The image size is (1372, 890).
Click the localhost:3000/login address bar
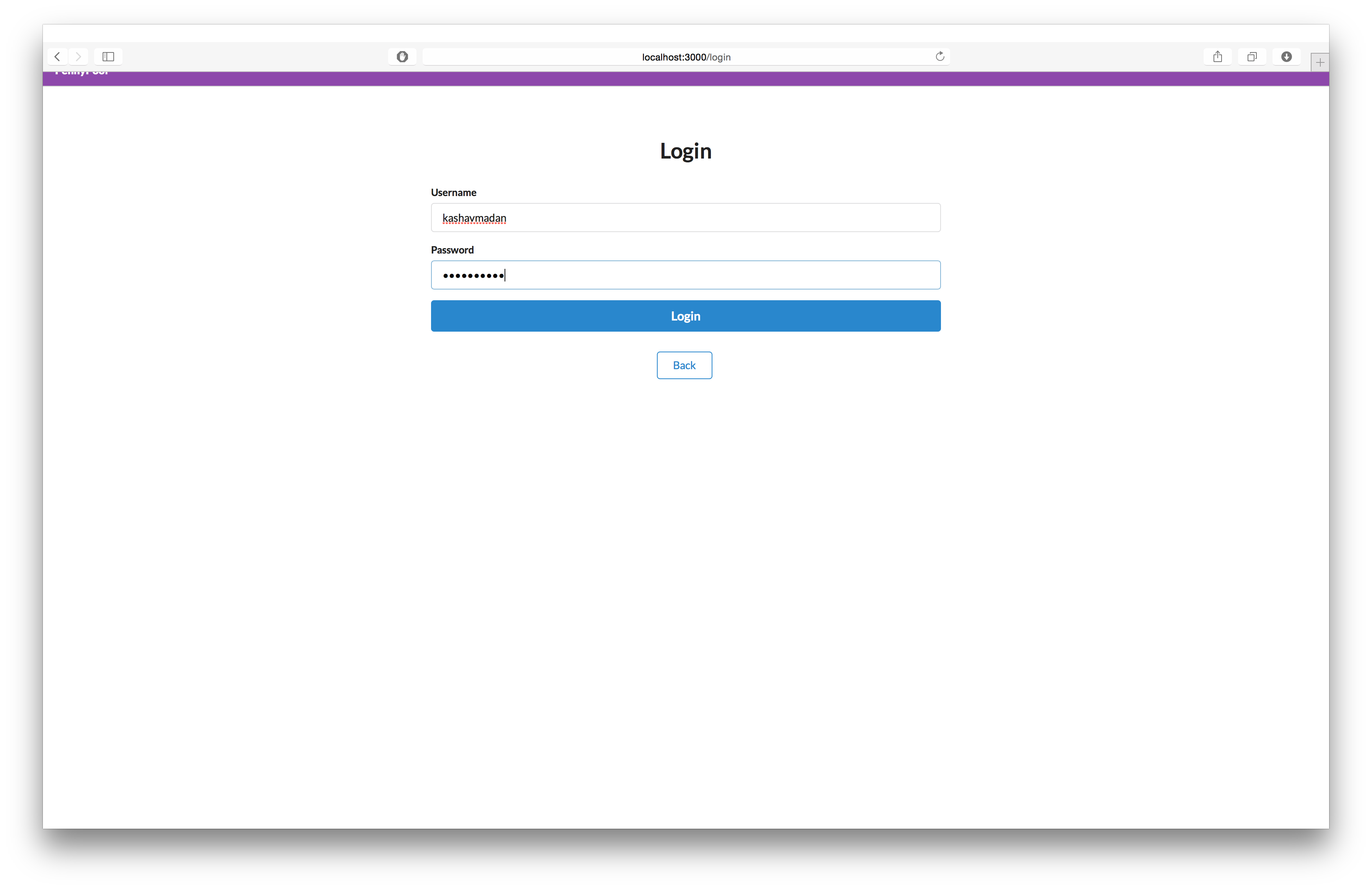[685, 57]
